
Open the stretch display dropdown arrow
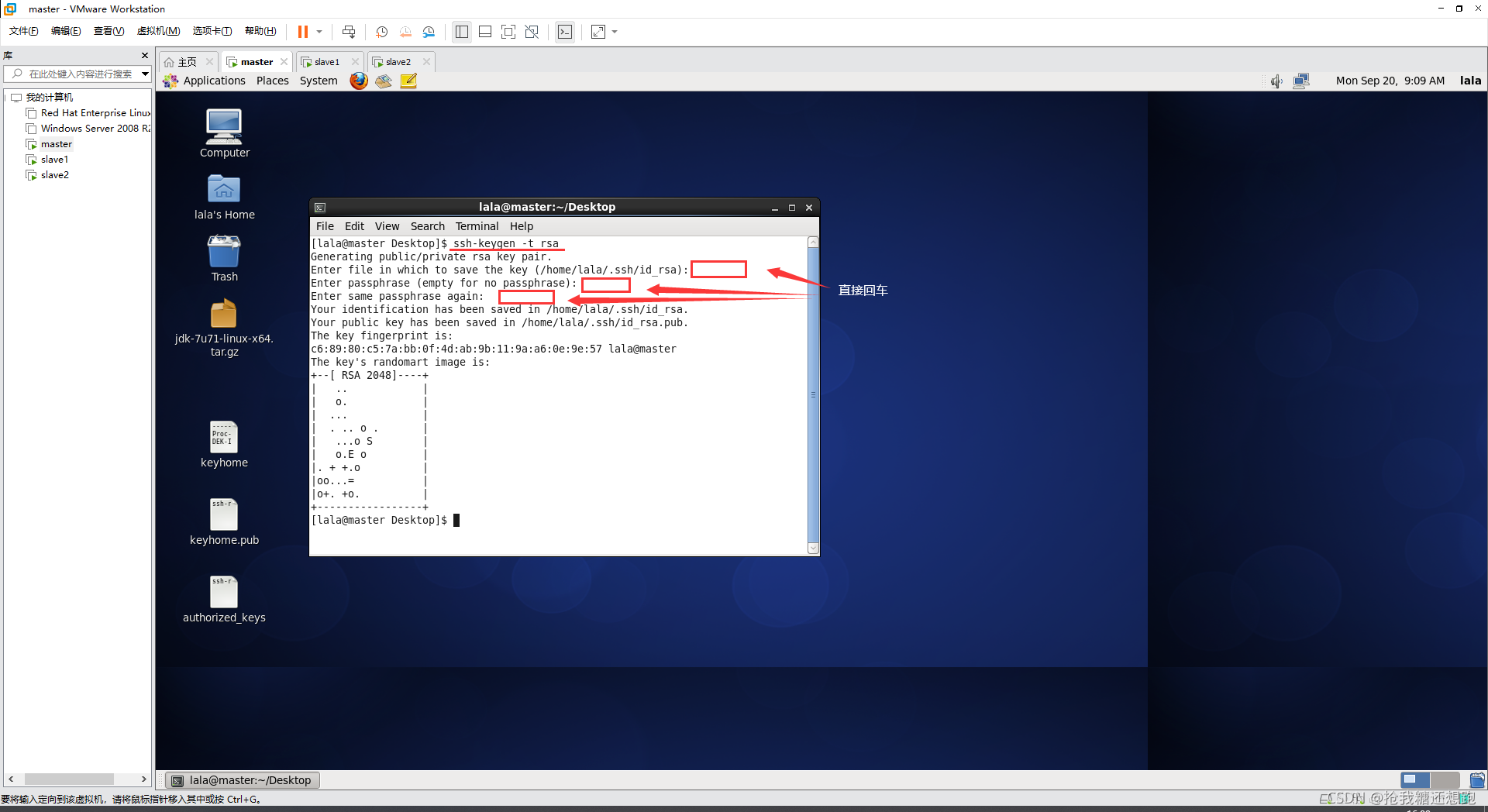(615, 32)
